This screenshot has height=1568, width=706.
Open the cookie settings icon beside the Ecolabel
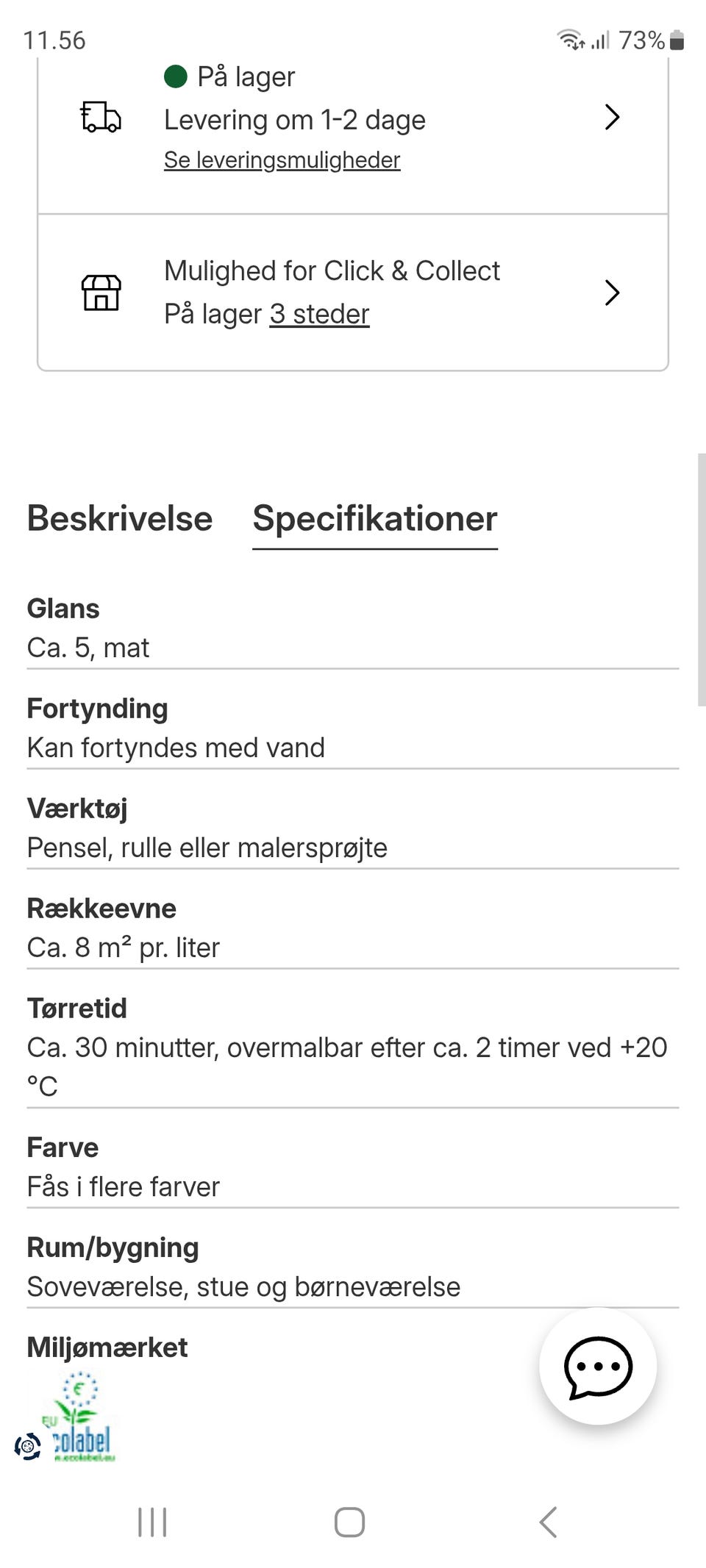pyautogui.click(x=28, y=1446)
